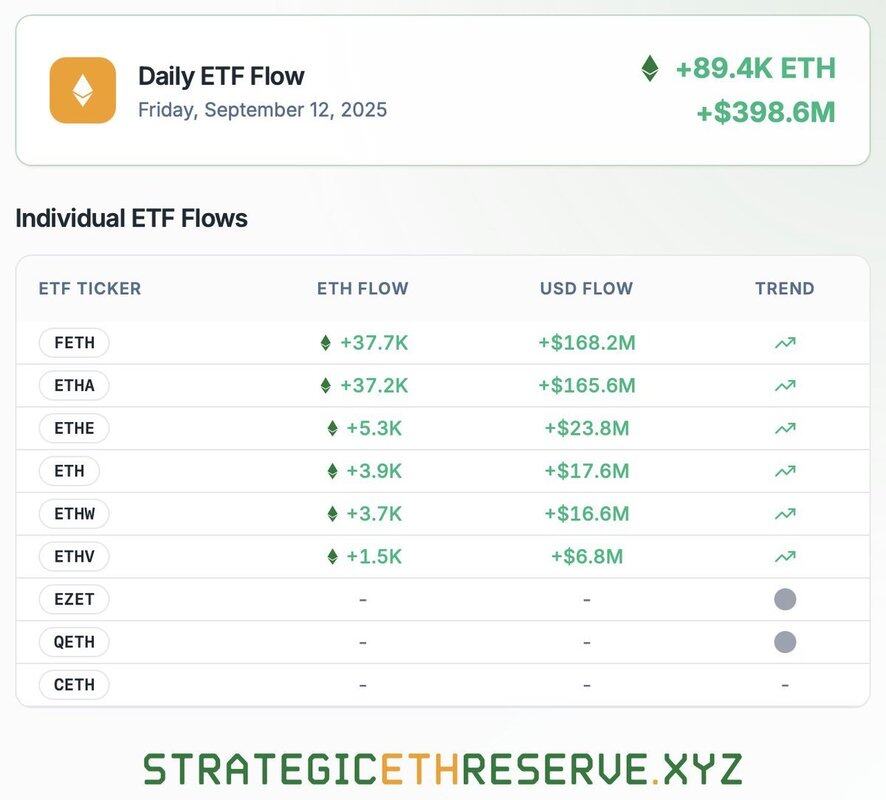Image resolution: width=886 pixels, height=800 pixels.
Task: Click the ETH FLOW column header
Action: pos(363,289)
